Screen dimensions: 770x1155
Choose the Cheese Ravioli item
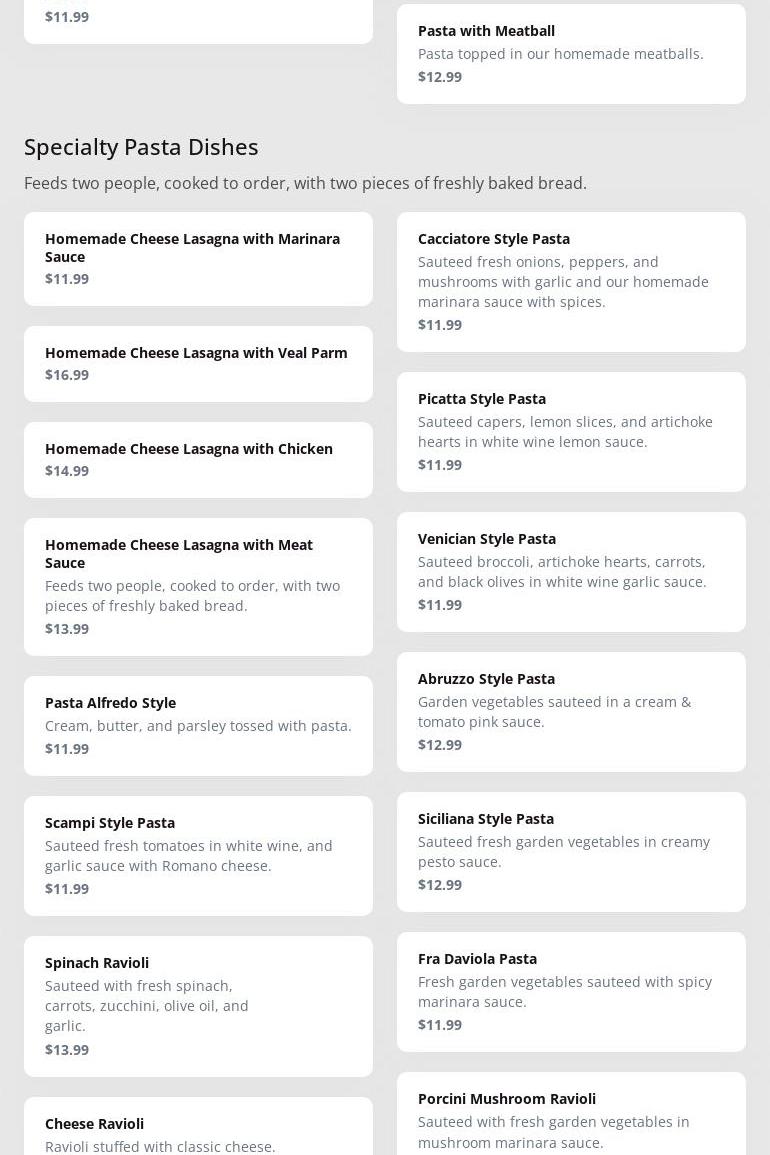pyautogui.click(x=198, y=1130)
